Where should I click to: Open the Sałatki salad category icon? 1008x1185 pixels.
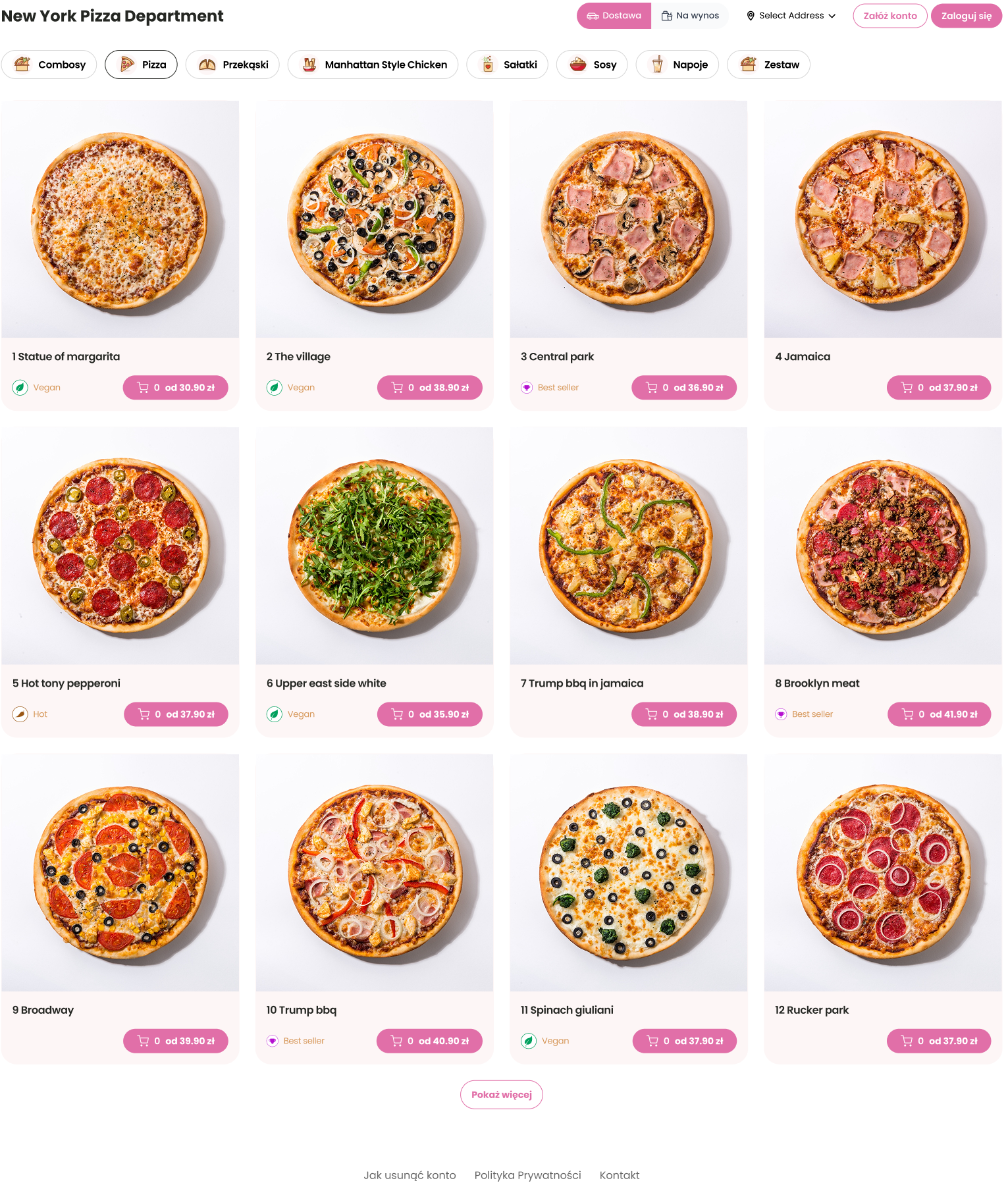488,65
